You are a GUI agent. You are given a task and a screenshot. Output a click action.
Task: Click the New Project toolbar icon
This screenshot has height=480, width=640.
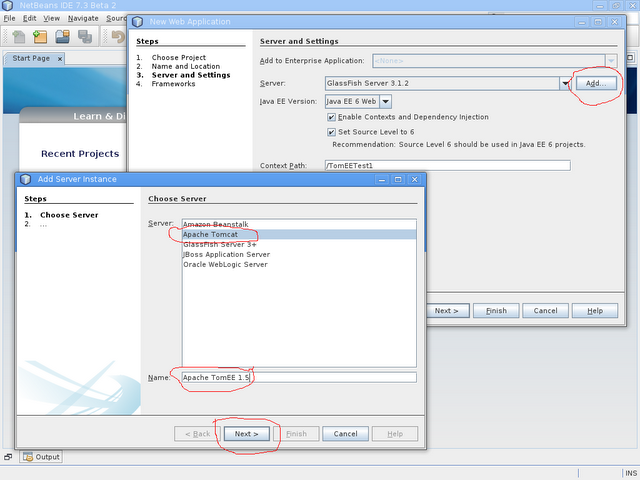[40, 37]
